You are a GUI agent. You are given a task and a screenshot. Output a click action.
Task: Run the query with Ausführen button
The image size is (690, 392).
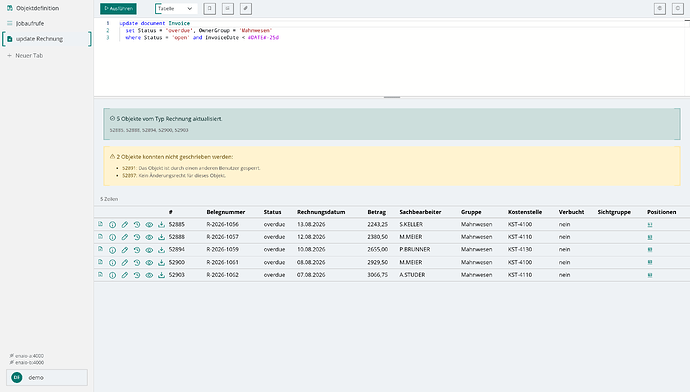point(118,8)
